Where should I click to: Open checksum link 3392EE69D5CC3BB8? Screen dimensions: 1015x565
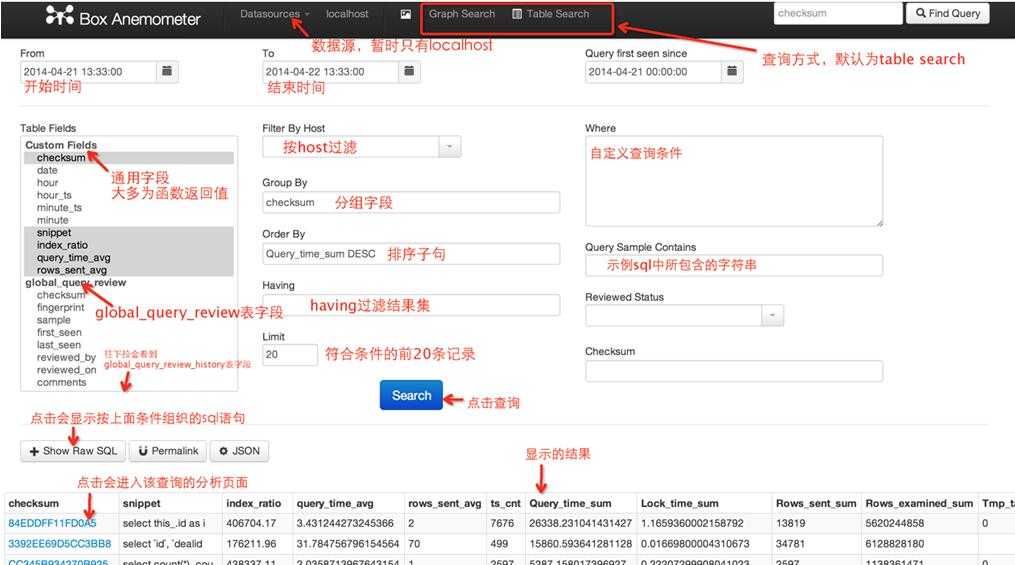[x=60, y=544]
